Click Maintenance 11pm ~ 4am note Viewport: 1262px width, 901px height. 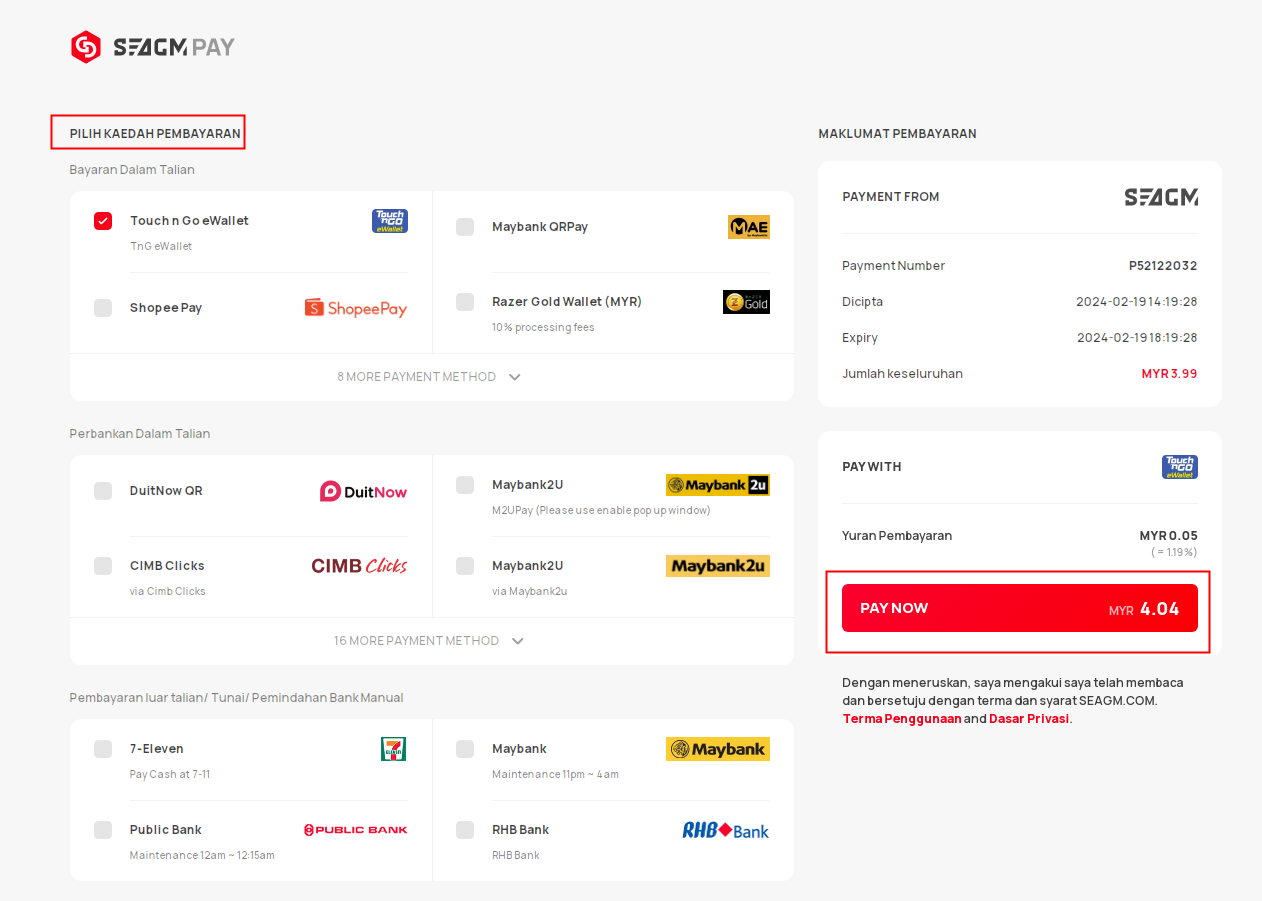pos(555,775)
